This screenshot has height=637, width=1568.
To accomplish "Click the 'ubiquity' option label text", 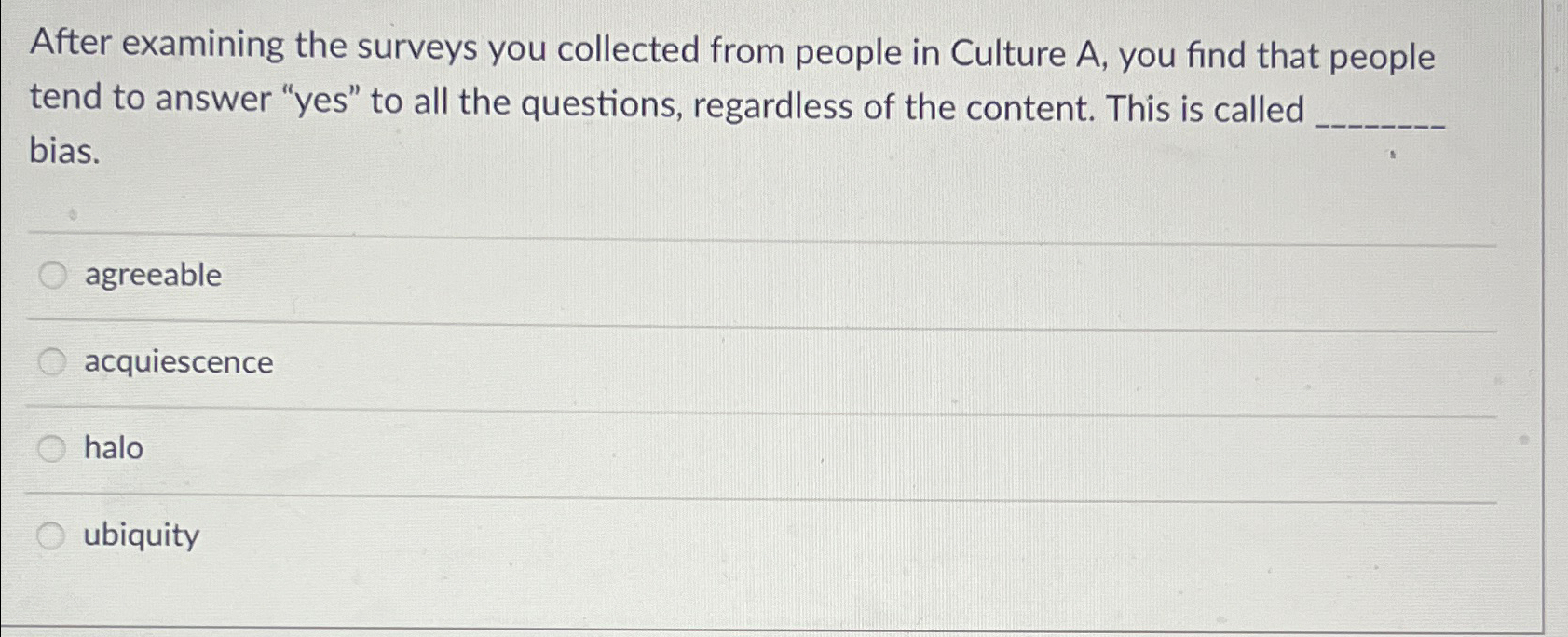I will (x=140, y=534).
